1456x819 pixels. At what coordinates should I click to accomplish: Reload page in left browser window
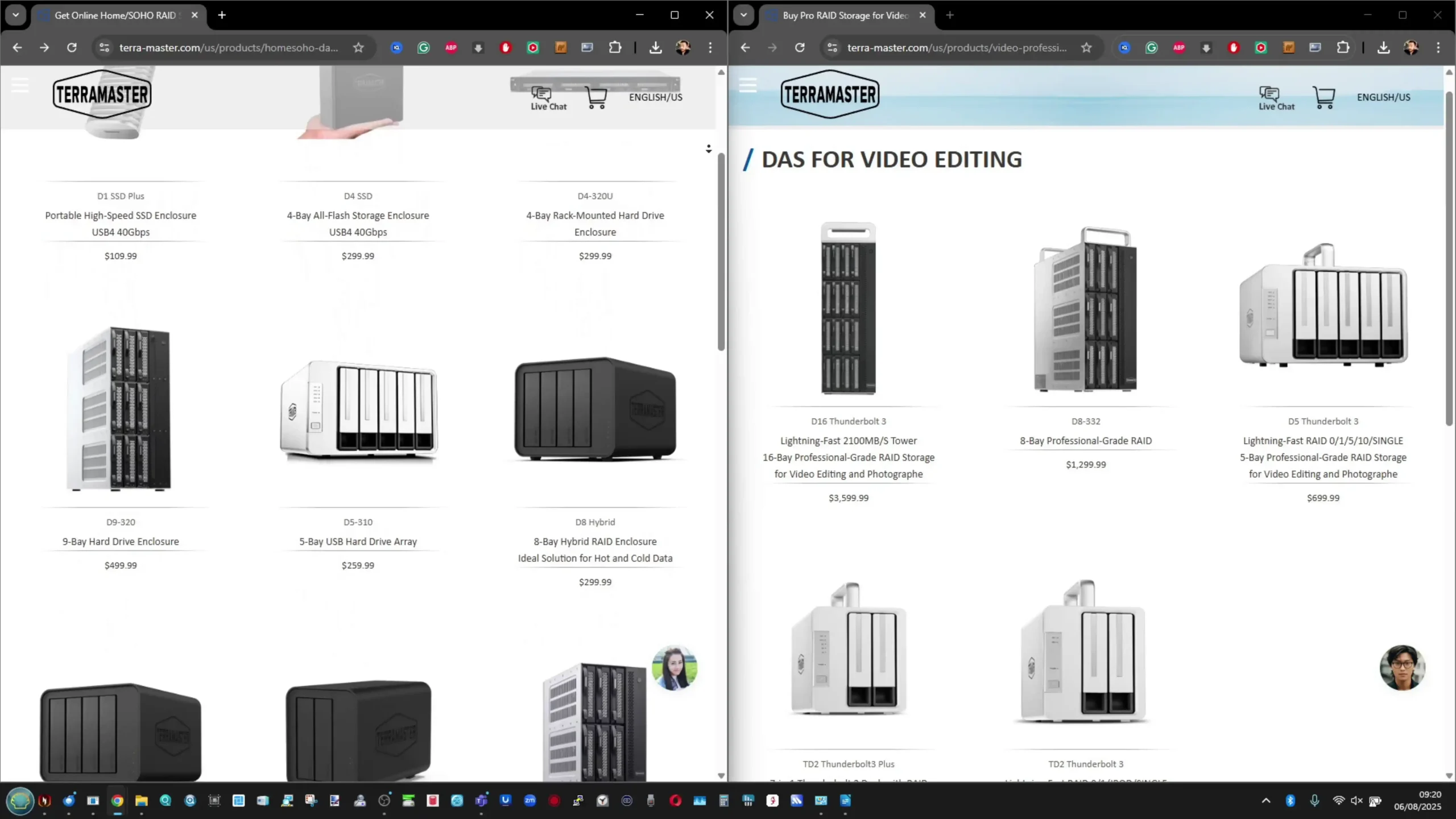pos(72,47)
